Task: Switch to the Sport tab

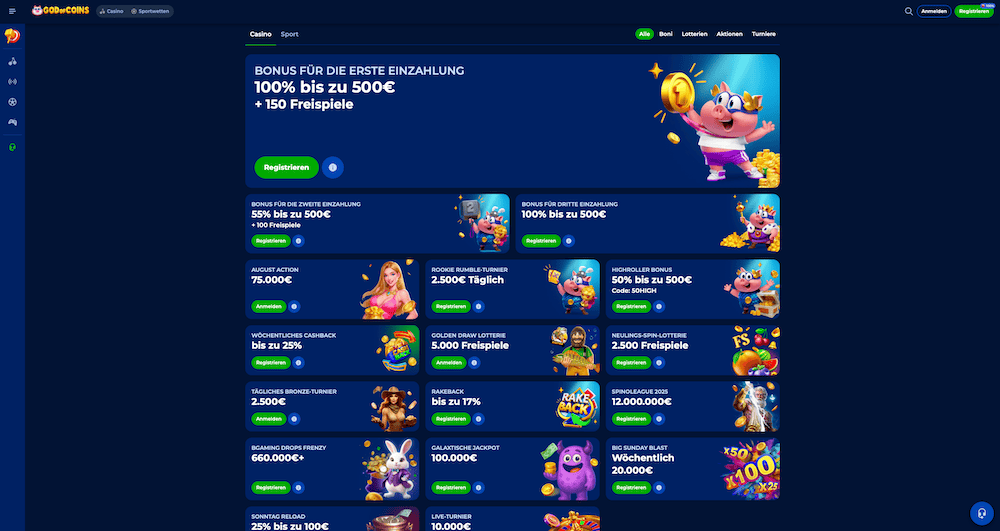Action: tap(290, 34)
